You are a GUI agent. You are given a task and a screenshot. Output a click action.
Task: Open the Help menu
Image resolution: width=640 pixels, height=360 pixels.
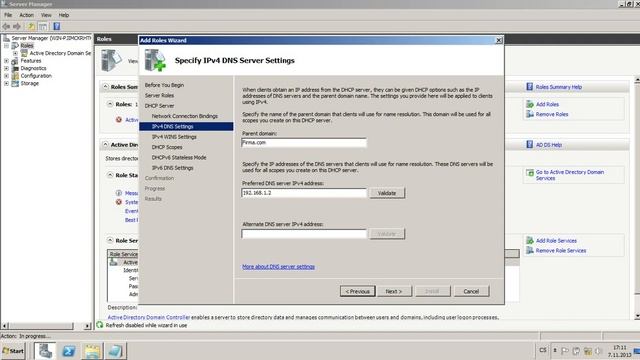click(64, 15)
